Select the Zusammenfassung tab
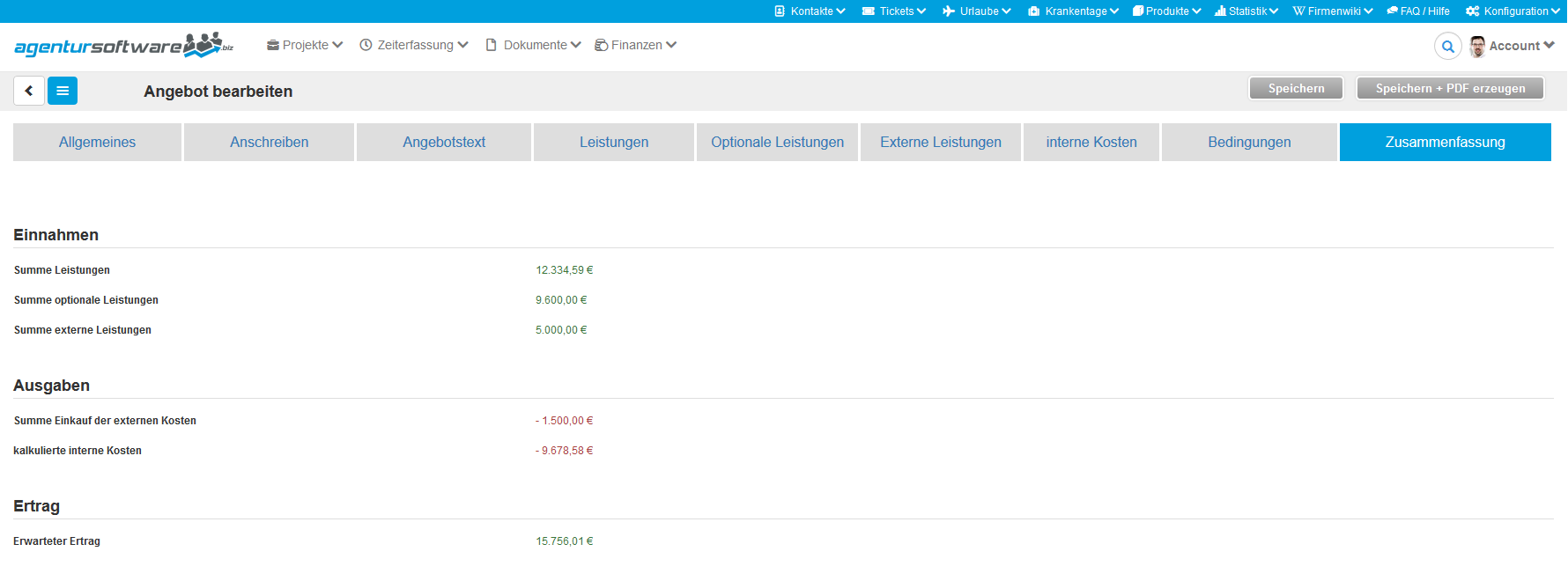Viewport: 1568px width, 581px height. tap(1446, 142)
